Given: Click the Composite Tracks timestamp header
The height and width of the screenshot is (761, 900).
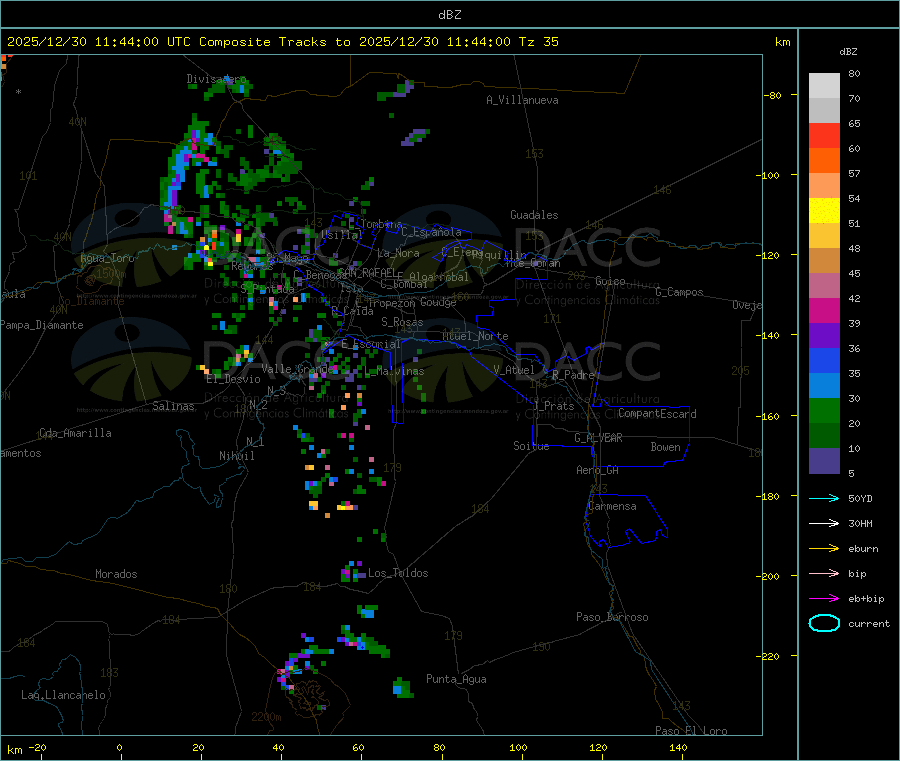Looking at the screenshot, I should (282, 42).
